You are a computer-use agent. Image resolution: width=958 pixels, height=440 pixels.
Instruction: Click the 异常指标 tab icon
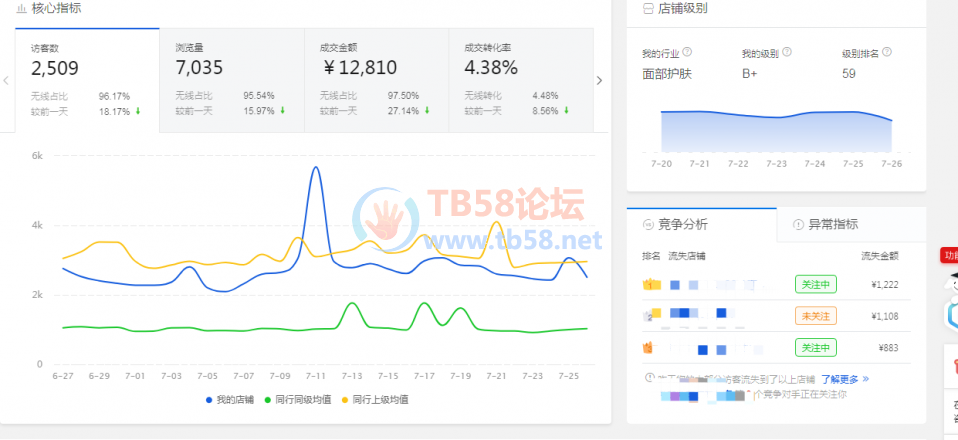pos(798,224)
